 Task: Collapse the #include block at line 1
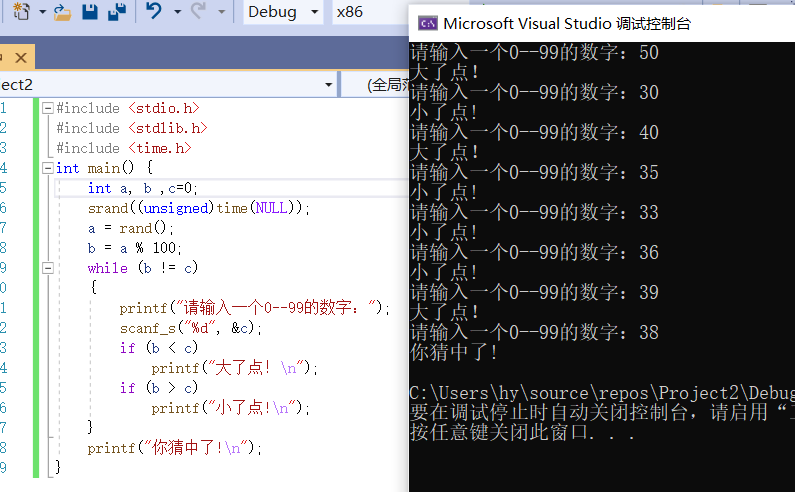(x=48, y=108)
